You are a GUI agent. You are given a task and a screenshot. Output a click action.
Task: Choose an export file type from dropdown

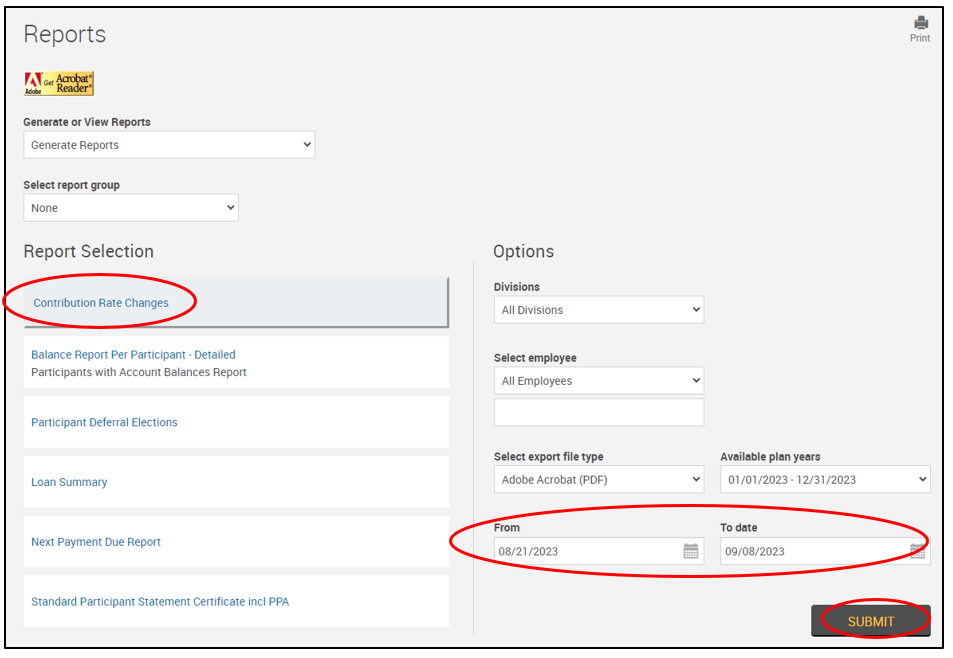pos(598,480)
